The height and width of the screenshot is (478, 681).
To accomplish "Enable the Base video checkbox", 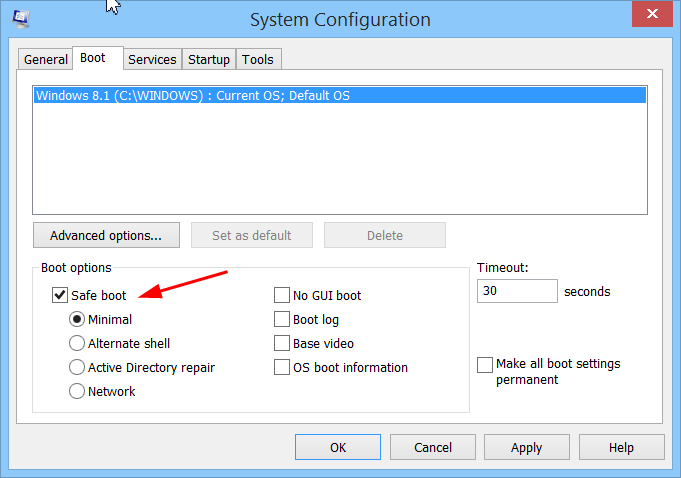I will click(282, 343).
